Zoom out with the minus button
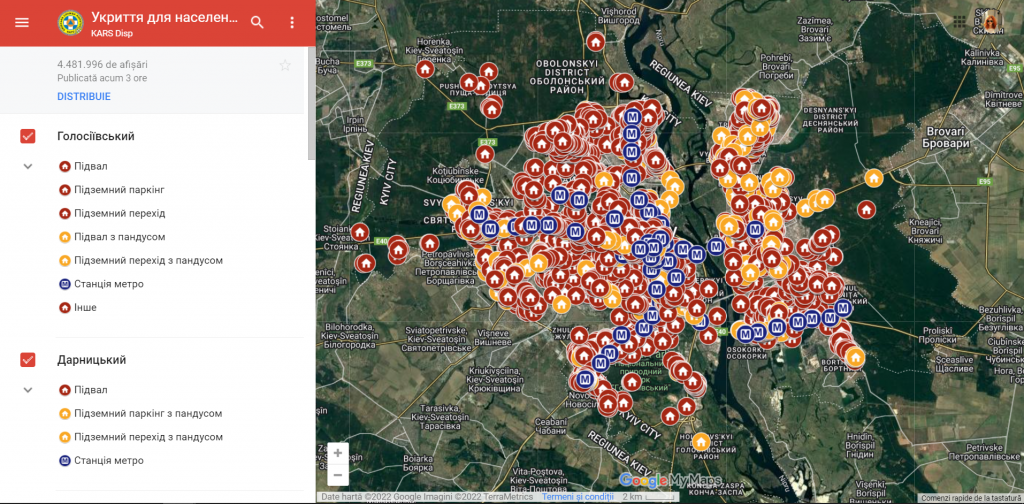 point(338,476)
